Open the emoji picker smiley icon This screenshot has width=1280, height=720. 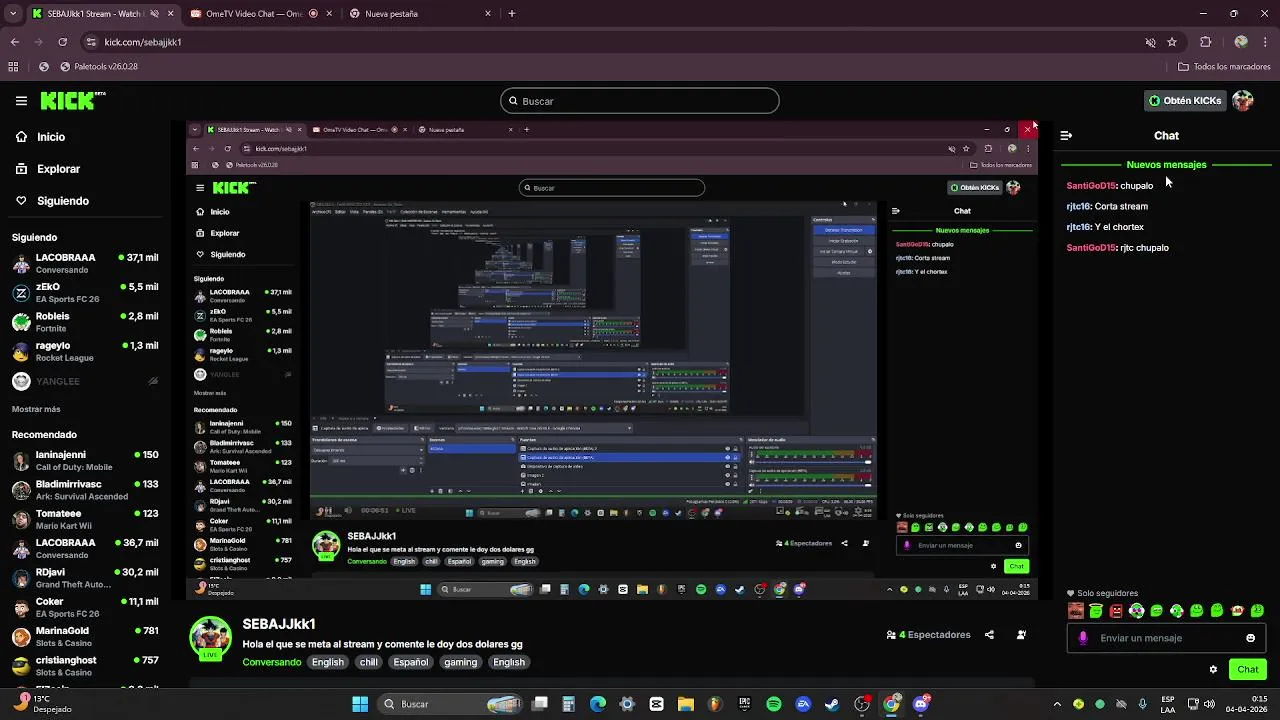pos(1250,638)
